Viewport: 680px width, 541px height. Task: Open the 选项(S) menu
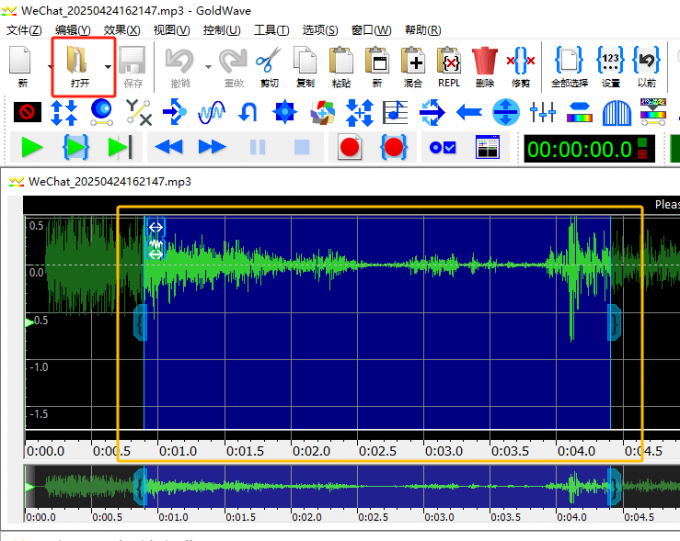coord(320,30)
